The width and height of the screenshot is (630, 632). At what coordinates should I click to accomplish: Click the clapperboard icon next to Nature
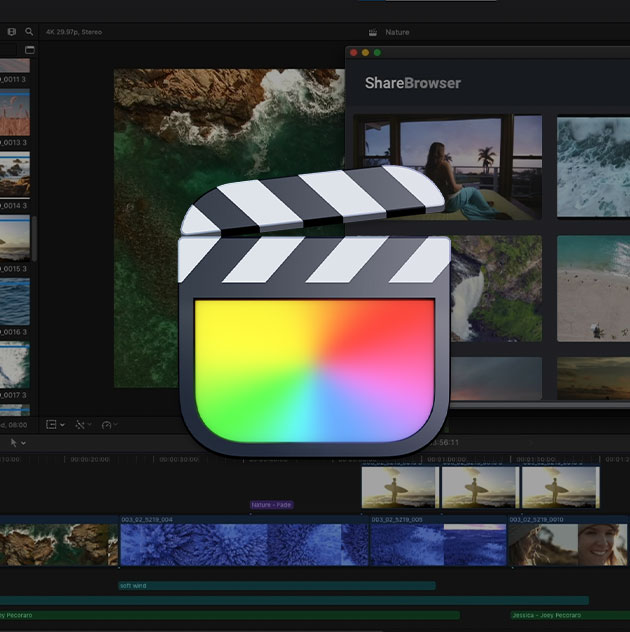tap(373, 32)
